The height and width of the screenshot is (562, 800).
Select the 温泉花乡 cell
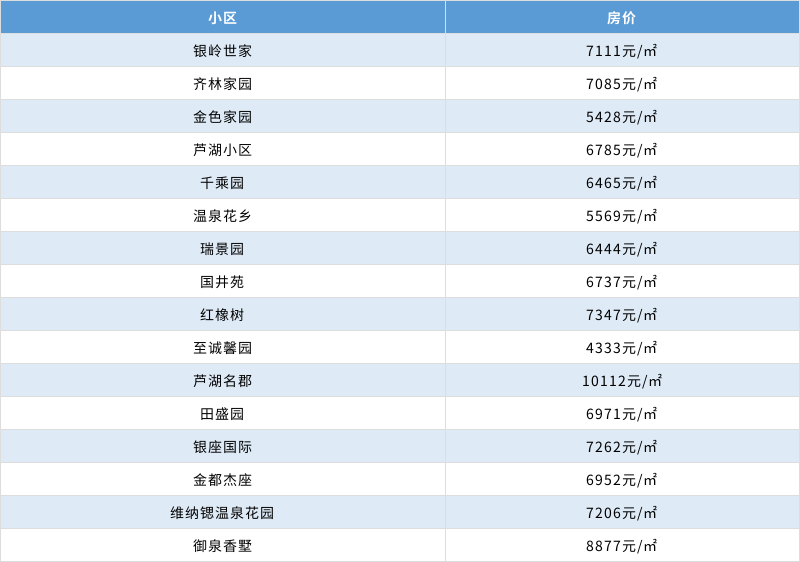[x=222, y=215]
